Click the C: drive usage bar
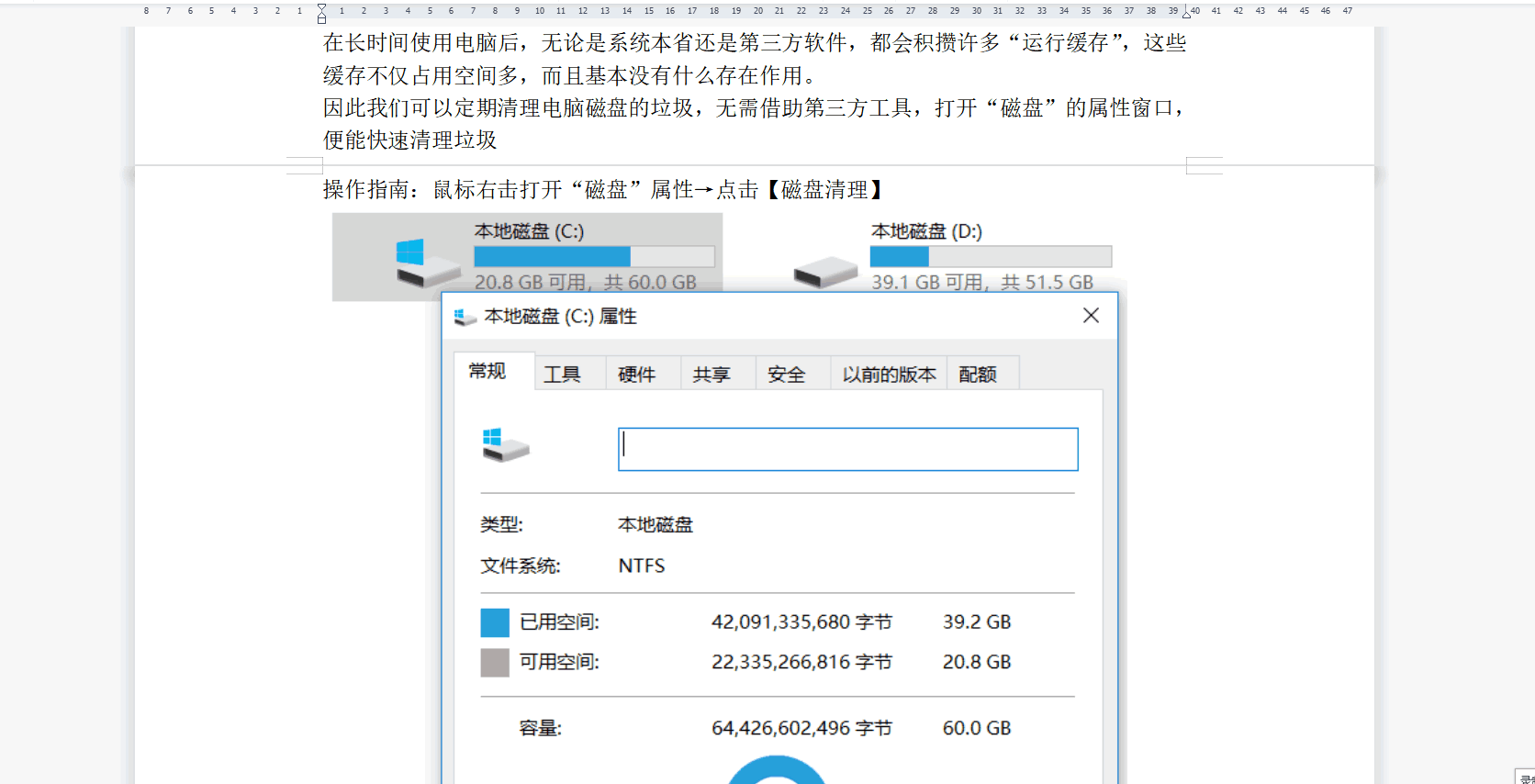1535x784 pixels. click(x=594, y=256)
